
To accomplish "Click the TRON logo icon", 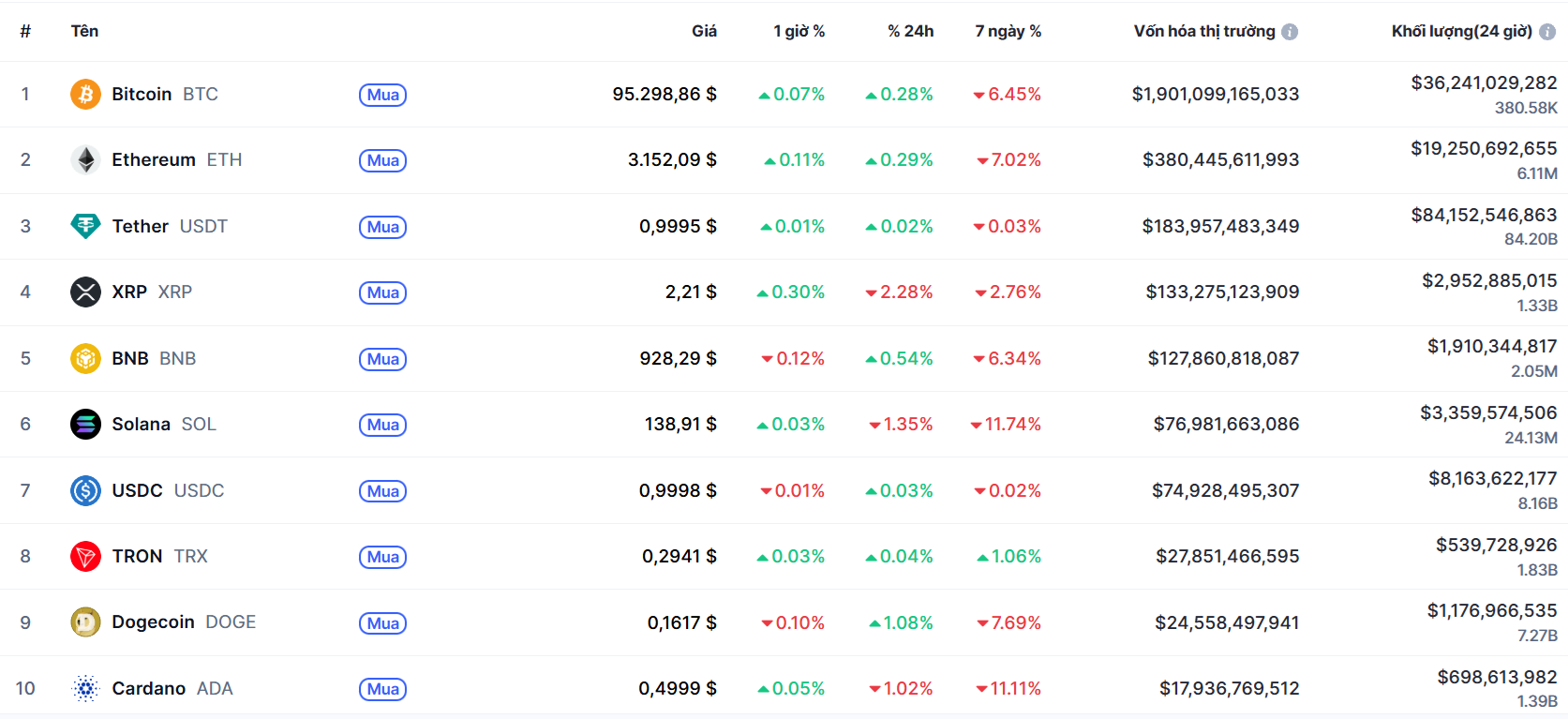I will tap(85, 557).
